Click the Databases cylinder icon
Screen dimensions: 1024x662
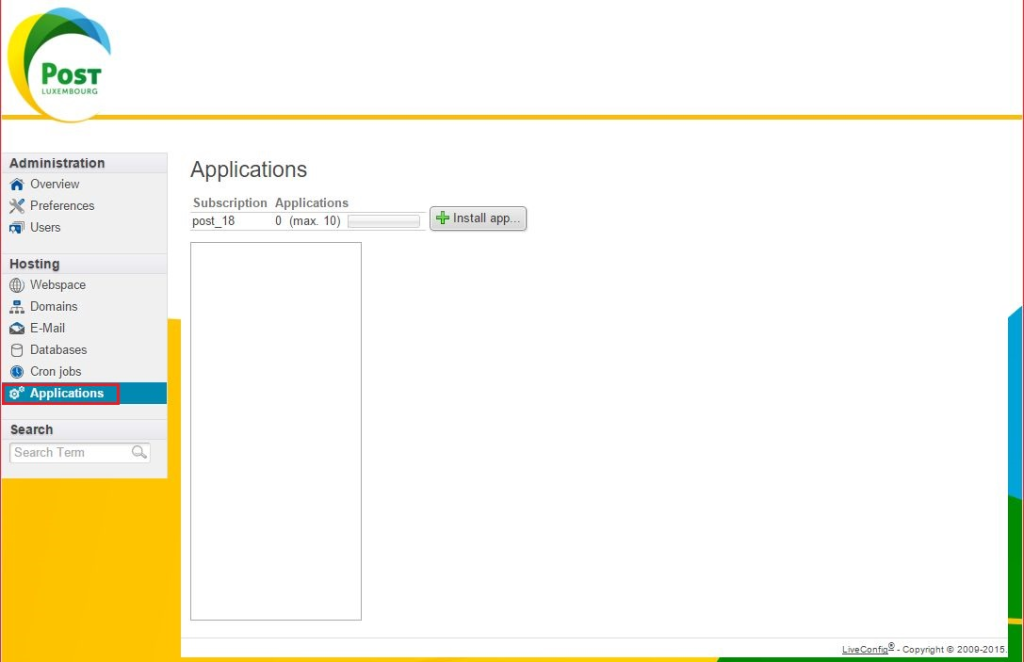click(x=17, y=351)
